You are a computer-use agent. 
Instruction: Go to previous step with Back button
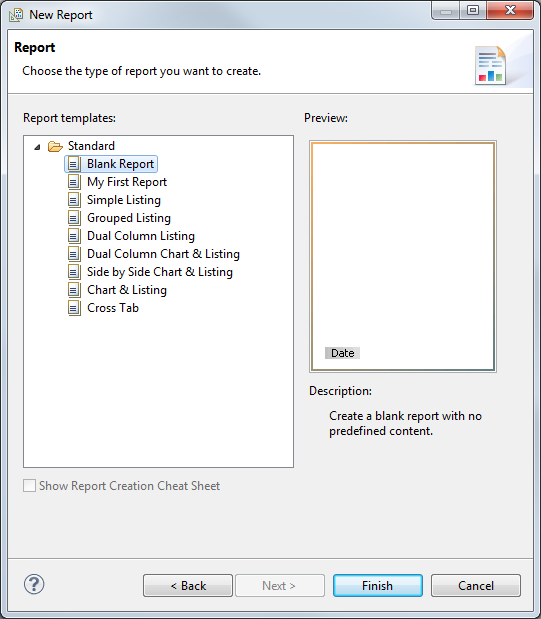[188, 585]
